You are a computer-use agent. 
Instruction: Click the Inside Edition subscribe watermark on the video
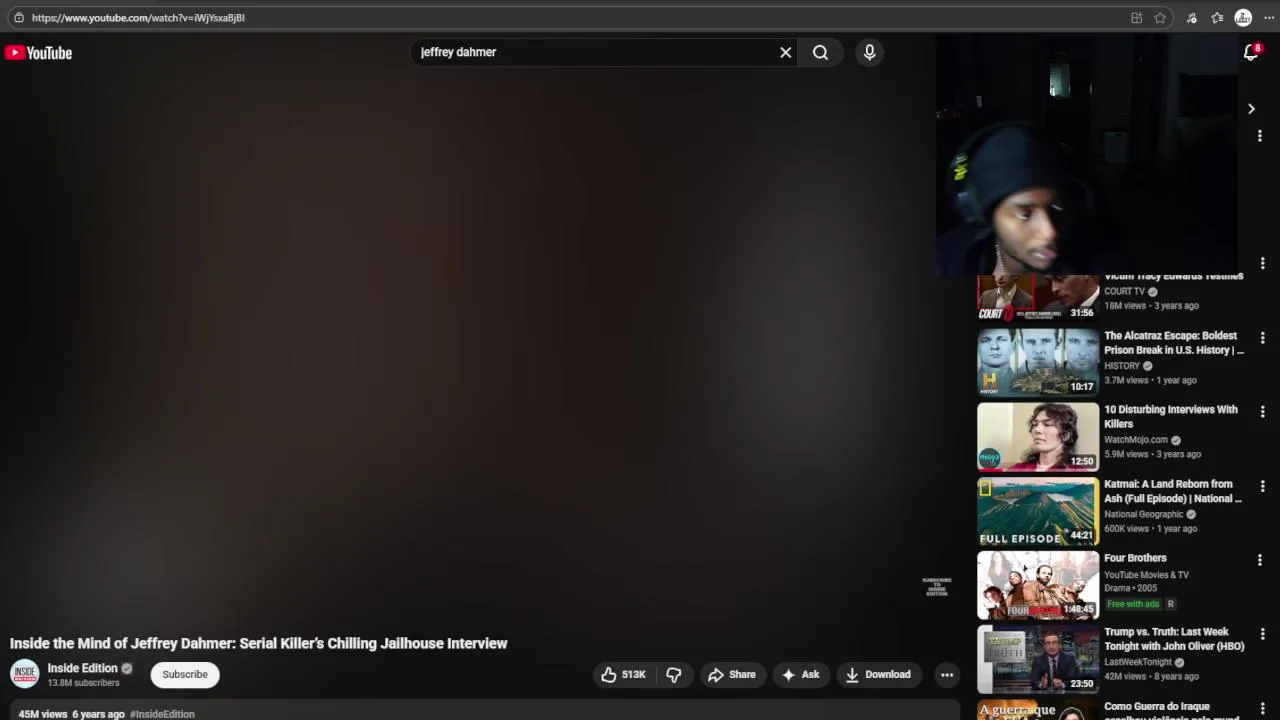tap(937, 586)
